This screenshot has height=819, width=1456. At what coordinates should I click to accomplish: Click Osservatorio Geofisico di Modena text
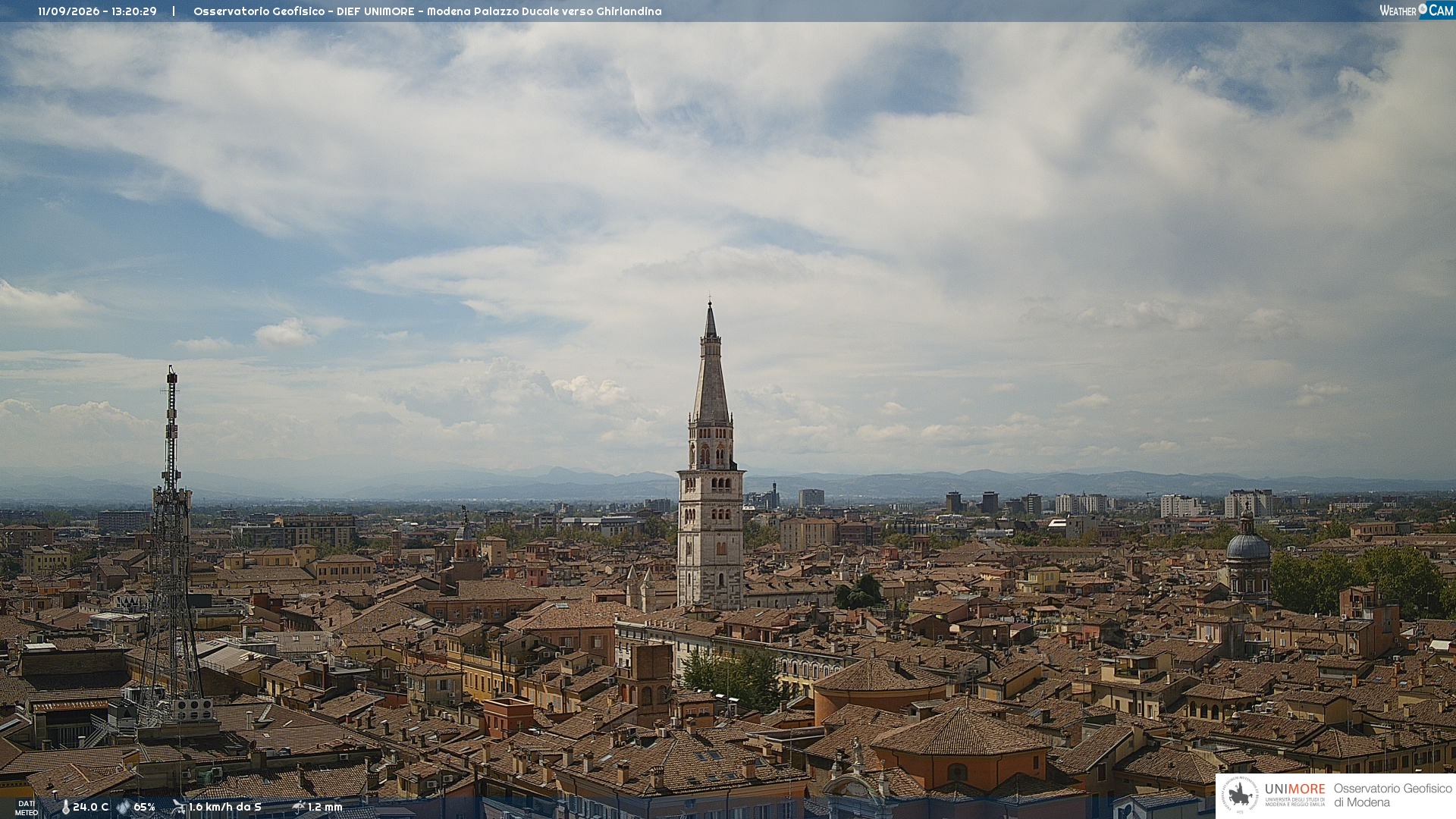(x=1392, y=795)
